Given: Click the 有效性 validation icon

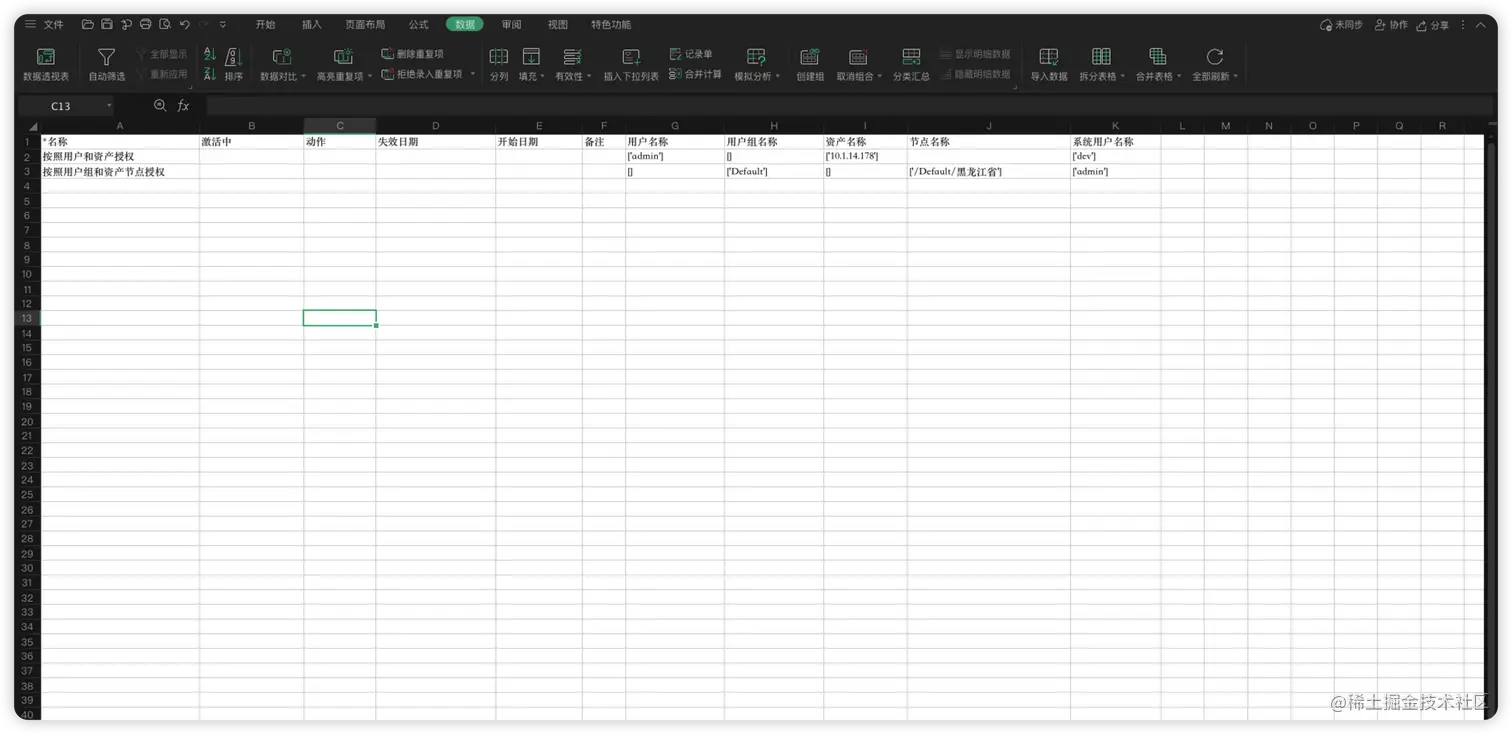Looking at the screenshot, I should (572, 57).
